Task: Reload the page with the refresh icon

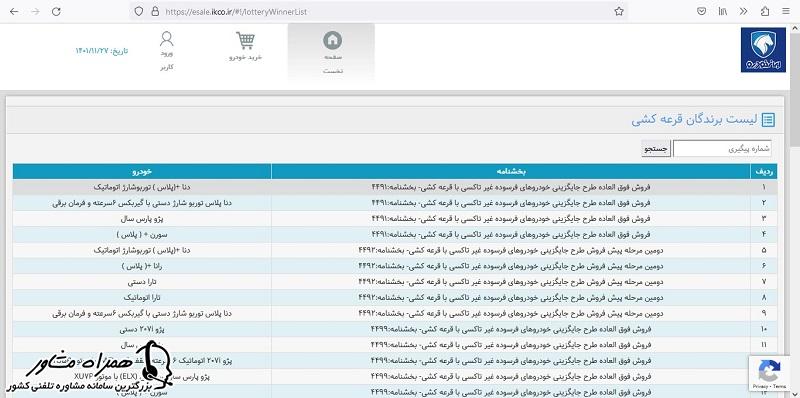Action: pos(57,11)
